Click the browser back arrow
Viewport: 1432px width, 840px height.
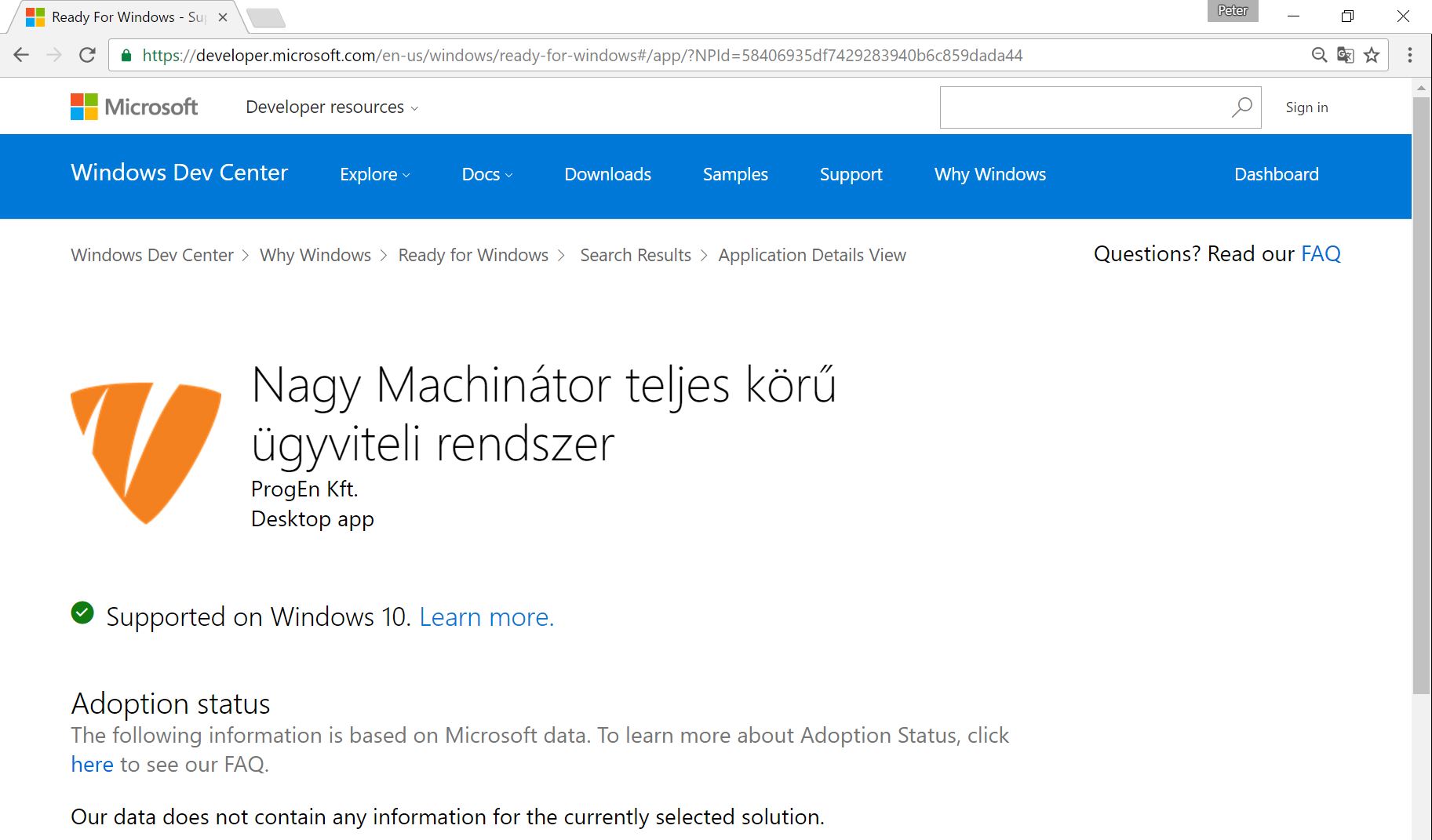click(x=21, y=55)
